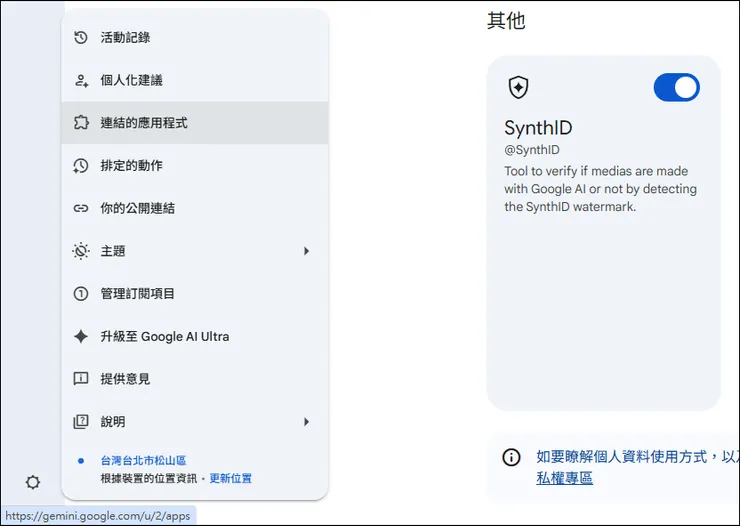The height and width of the screenshot is (526, 740).
Task: Turn off the SynthID toggle
Action: (676, 88)
